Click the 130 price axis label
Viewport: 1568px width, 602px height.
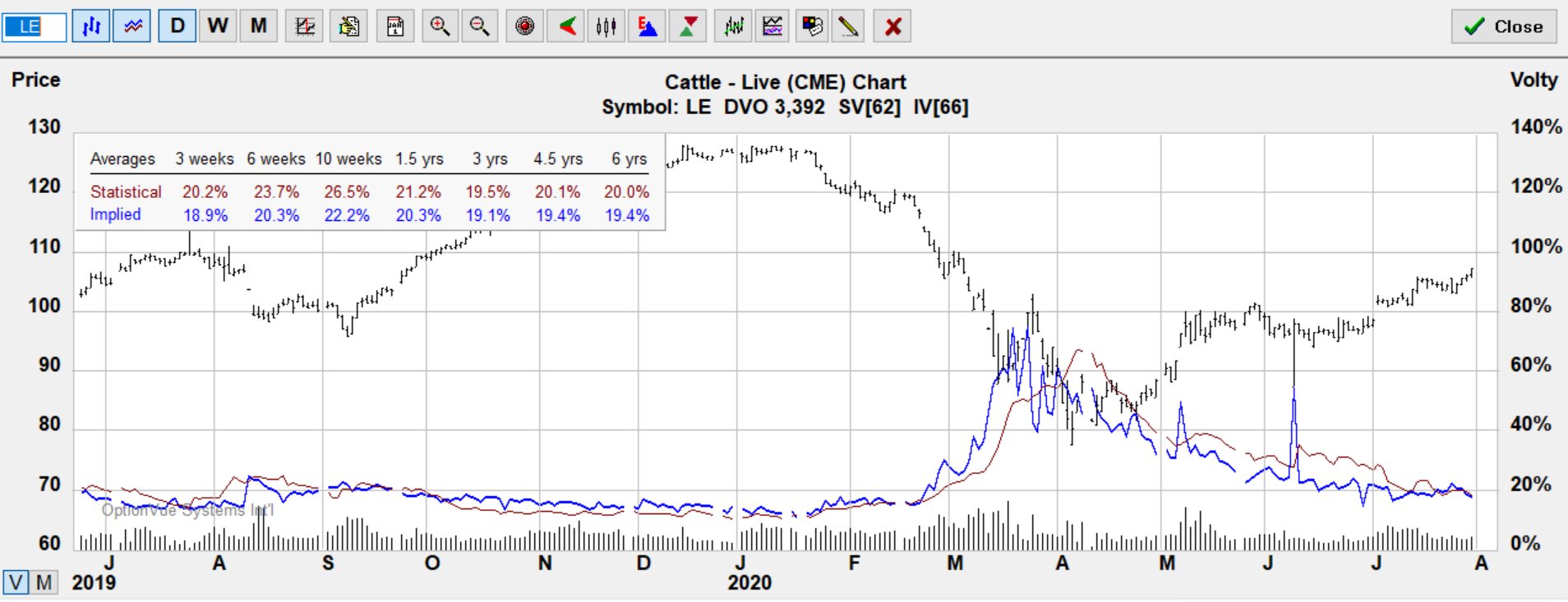[x=44, y=126]
